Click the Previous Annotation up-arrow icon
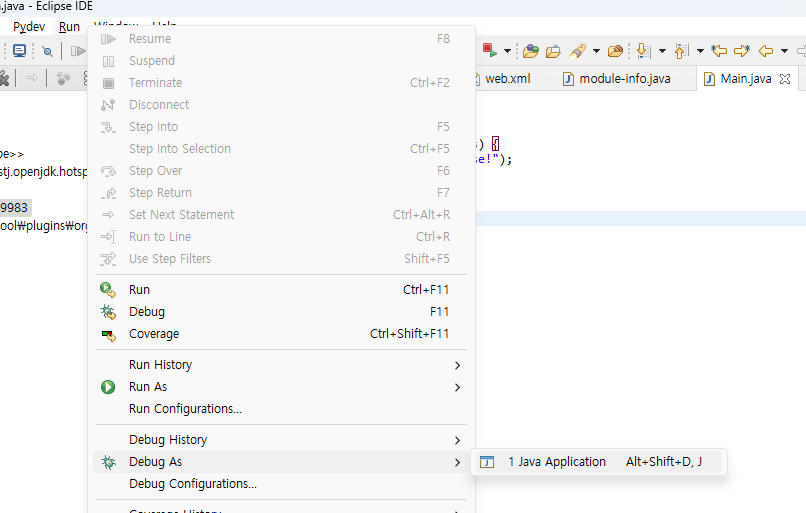This screenshot has height=513, width=806. 681,51
